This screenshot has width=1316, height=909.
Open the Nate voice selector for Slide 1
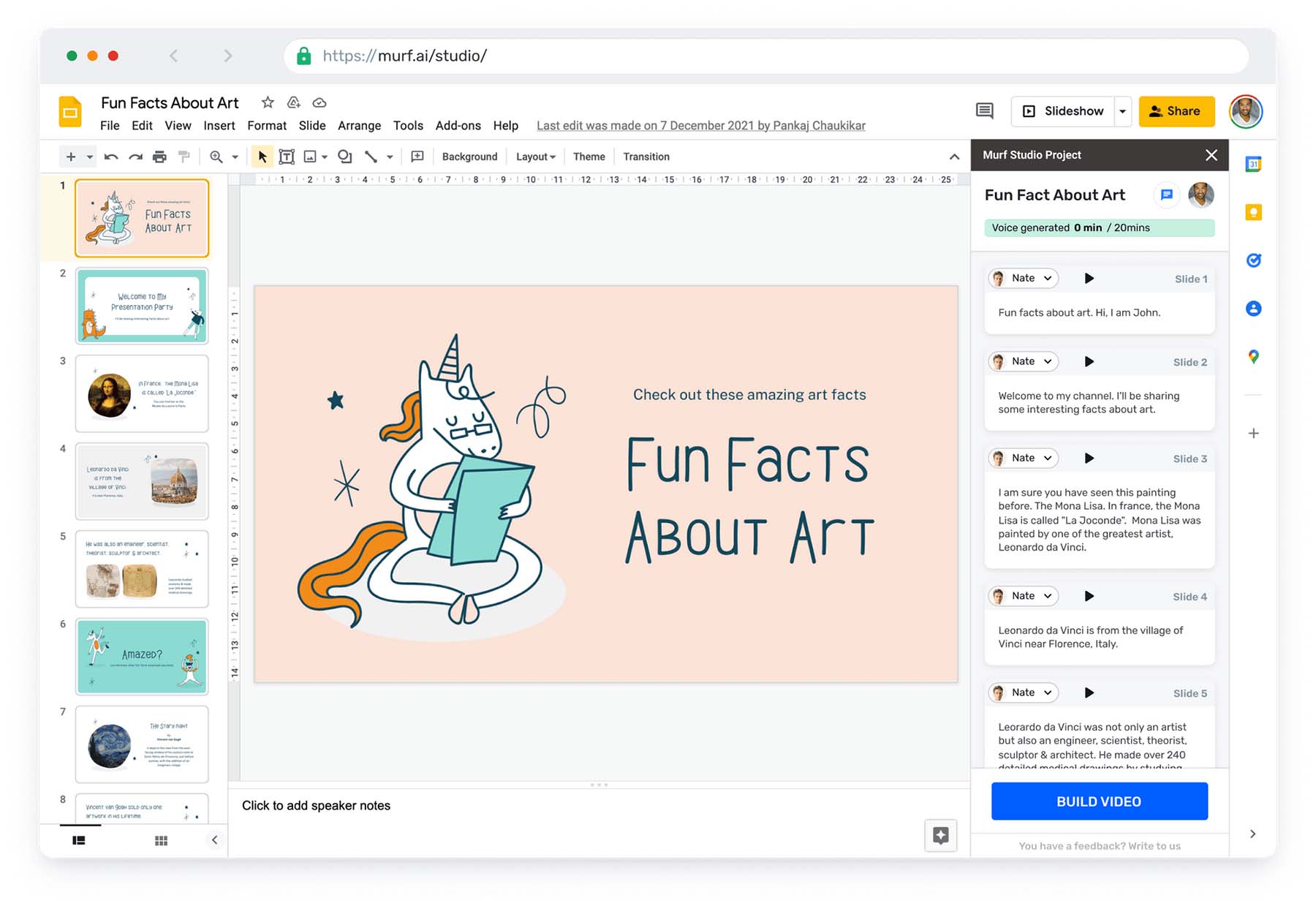pyautogui.click(x=1022, y=278)
